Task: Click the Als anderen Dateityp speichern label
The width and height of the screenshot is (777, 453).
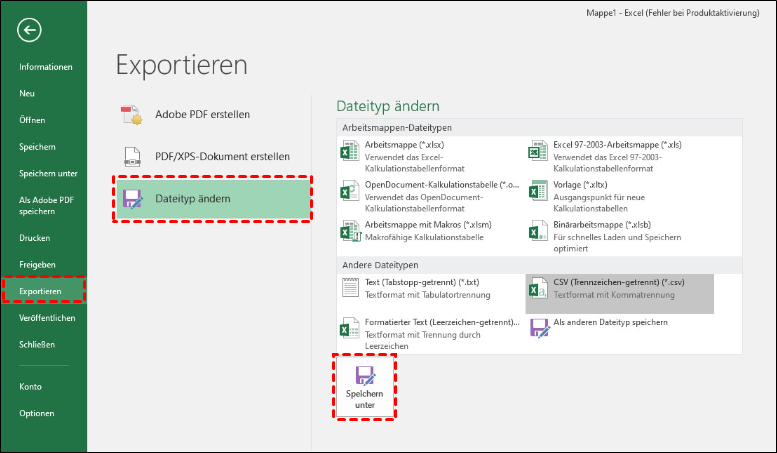Action: [610, 322]
